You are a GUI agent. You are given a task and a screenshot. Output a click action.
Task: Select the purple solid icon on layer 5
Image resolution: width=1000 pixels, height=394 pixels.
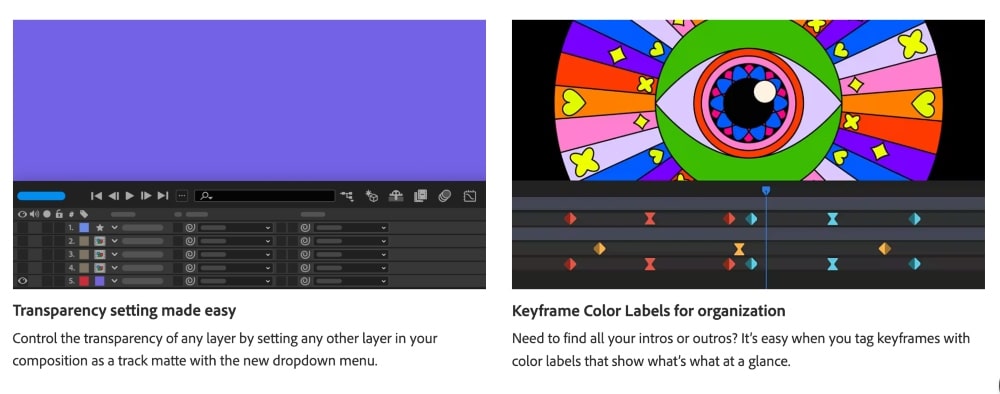[x=99, y=281]
